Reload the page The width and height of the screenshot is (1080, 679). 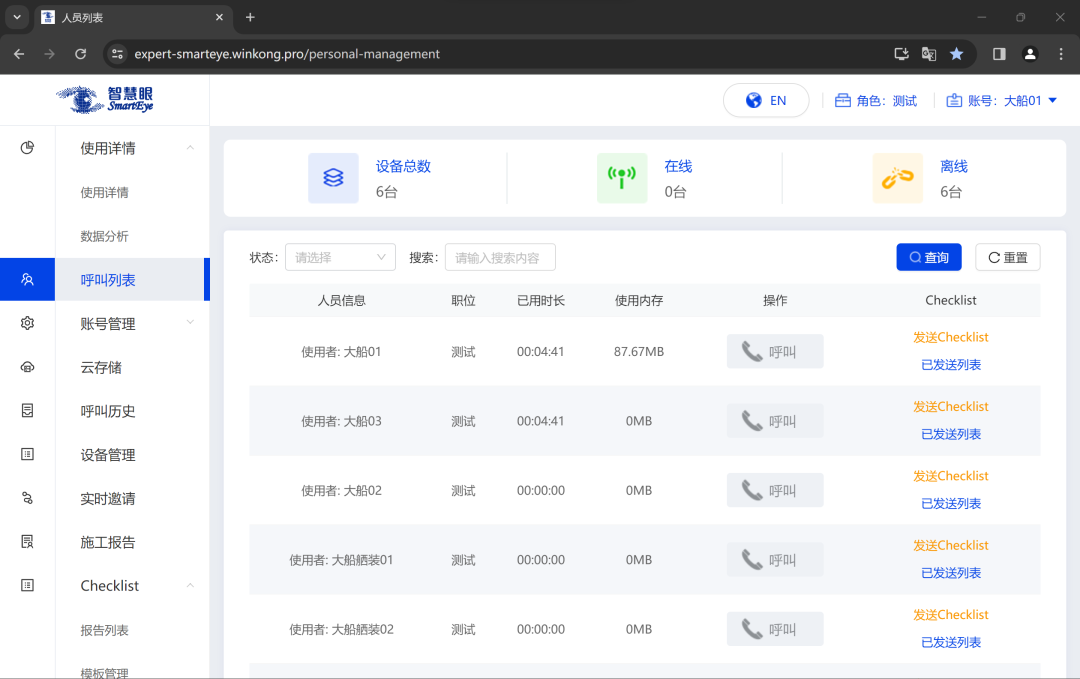tap(81, 54)
